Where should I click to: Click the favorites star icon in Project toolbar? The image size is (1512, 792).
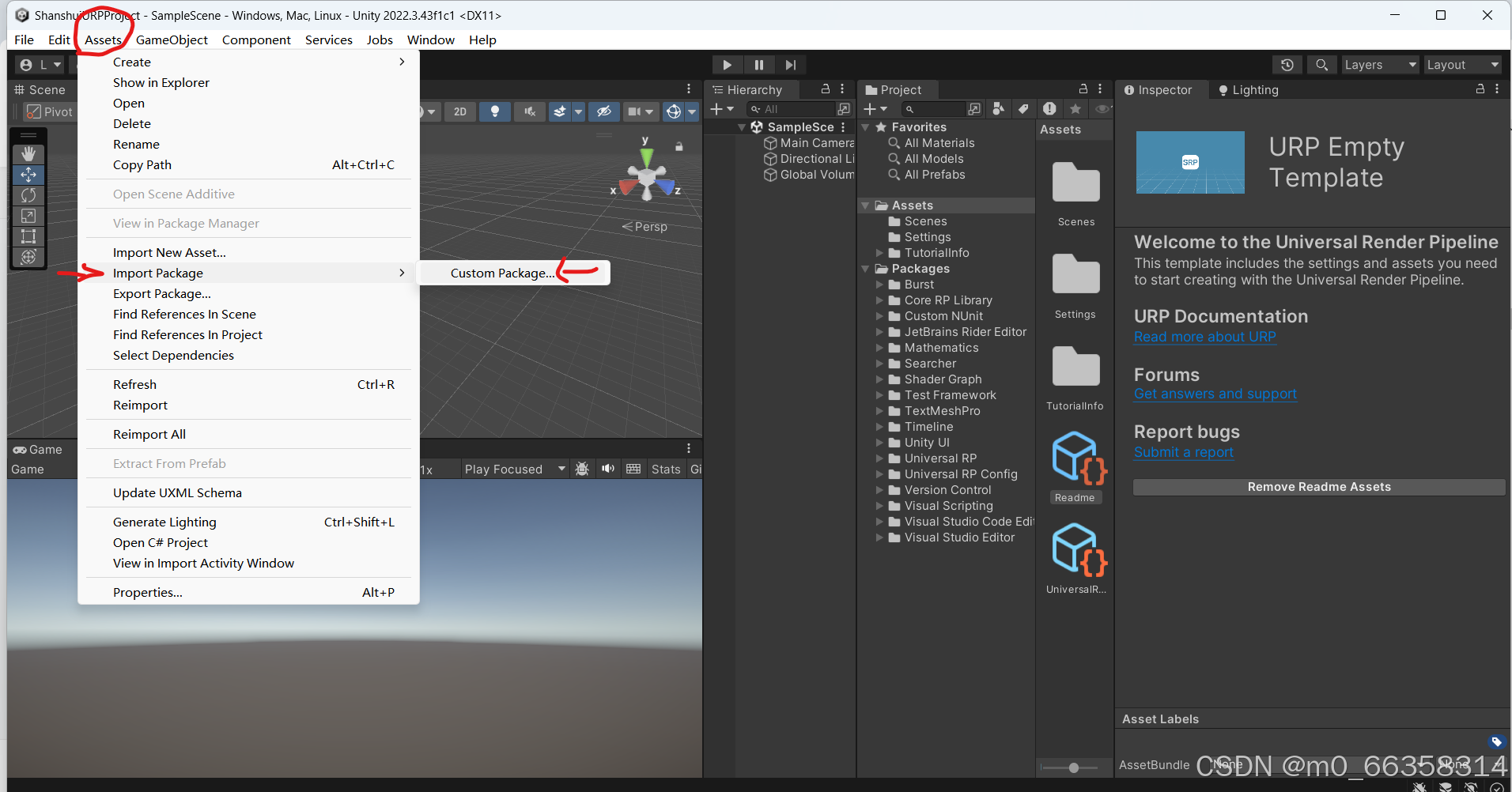(x=1075, y=109)
